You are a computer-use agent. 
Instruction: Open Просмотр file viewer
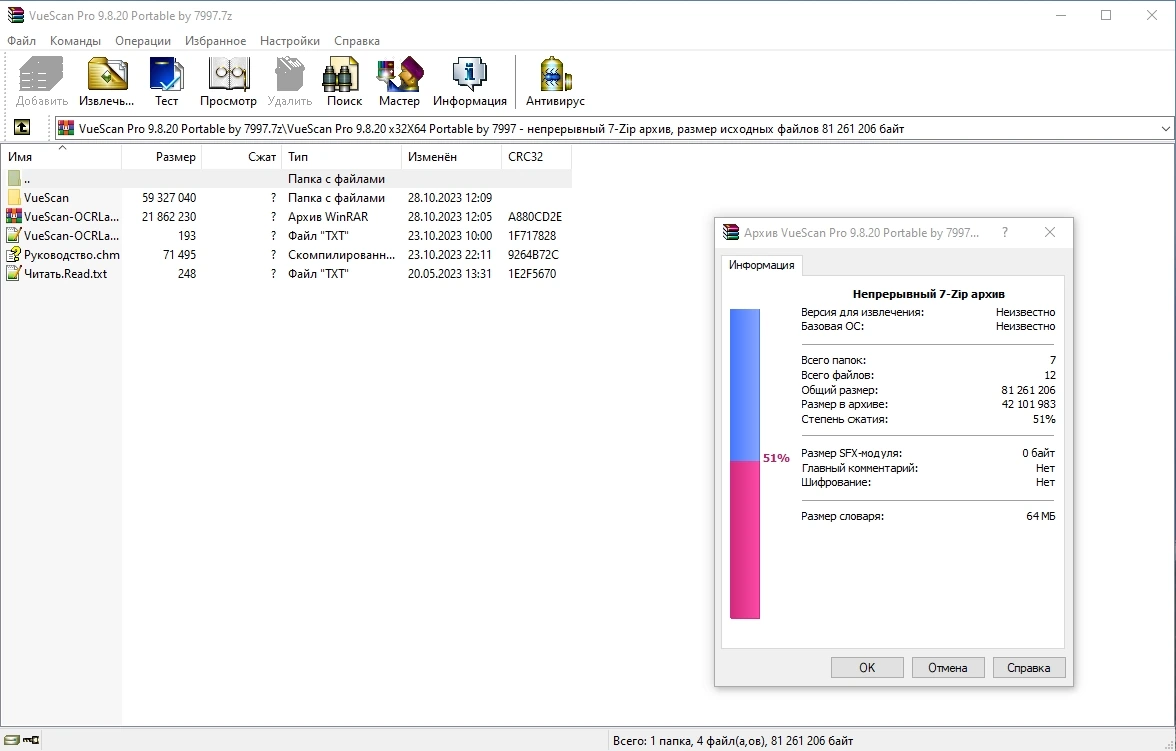coord(228,81)
